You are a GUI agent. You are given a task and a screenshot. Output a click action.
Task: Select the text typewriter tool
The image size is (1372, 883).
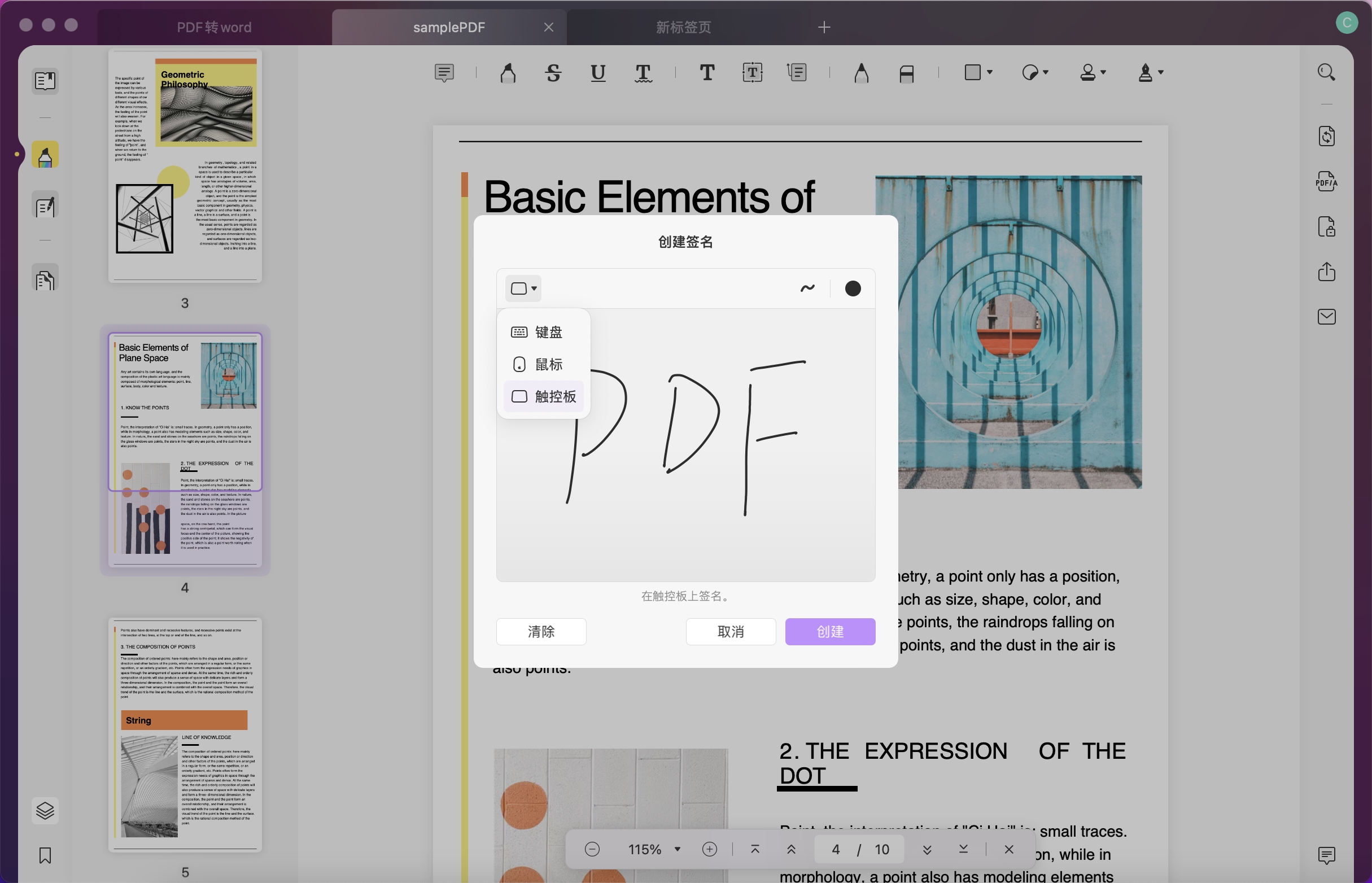pos(707,73)
